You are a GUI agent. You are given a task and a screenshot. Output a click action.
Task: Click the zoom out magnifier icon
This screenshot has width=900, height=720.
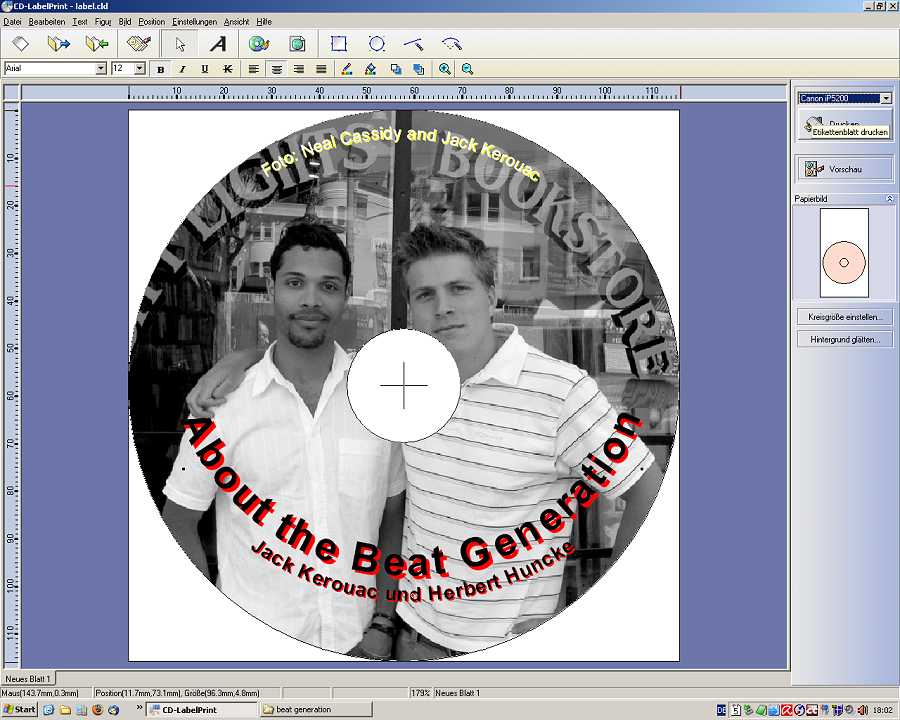point(467,69)
